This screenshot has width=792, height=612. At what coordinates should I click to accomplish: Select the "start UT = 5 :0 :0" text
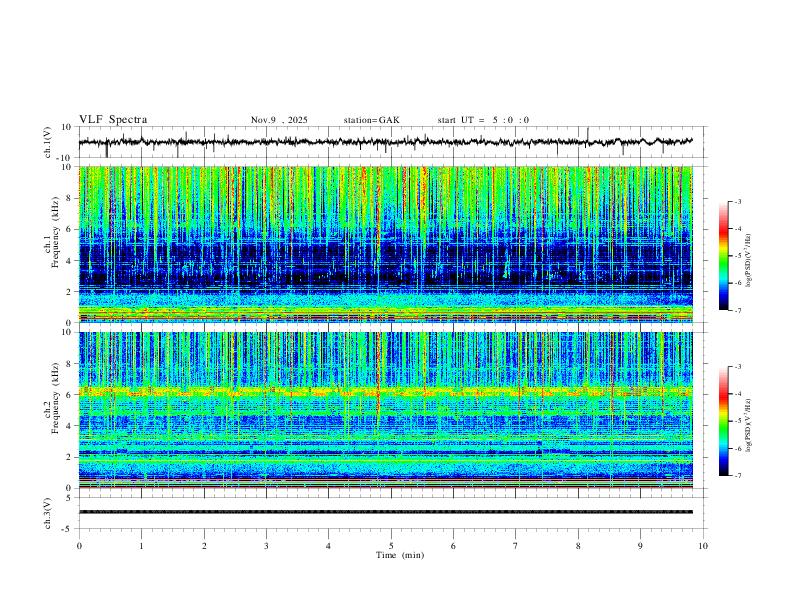coord(483,120)
